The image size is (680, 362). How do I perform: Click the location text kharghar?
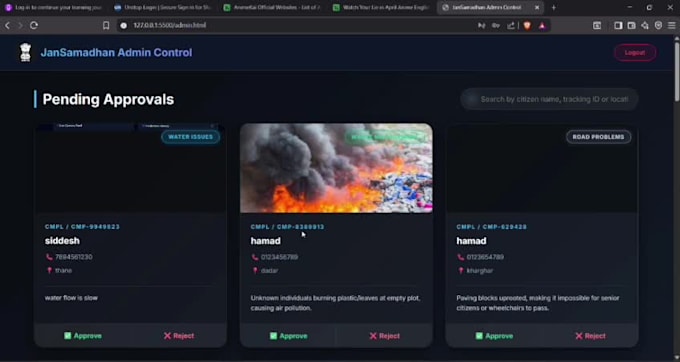[480, 271]
